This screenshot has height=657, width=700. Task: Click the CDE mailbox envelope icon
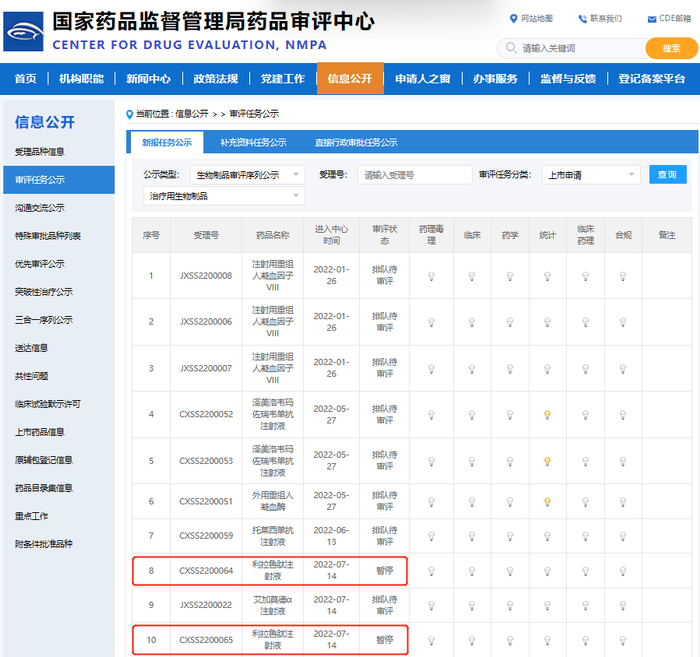(652, 18)
